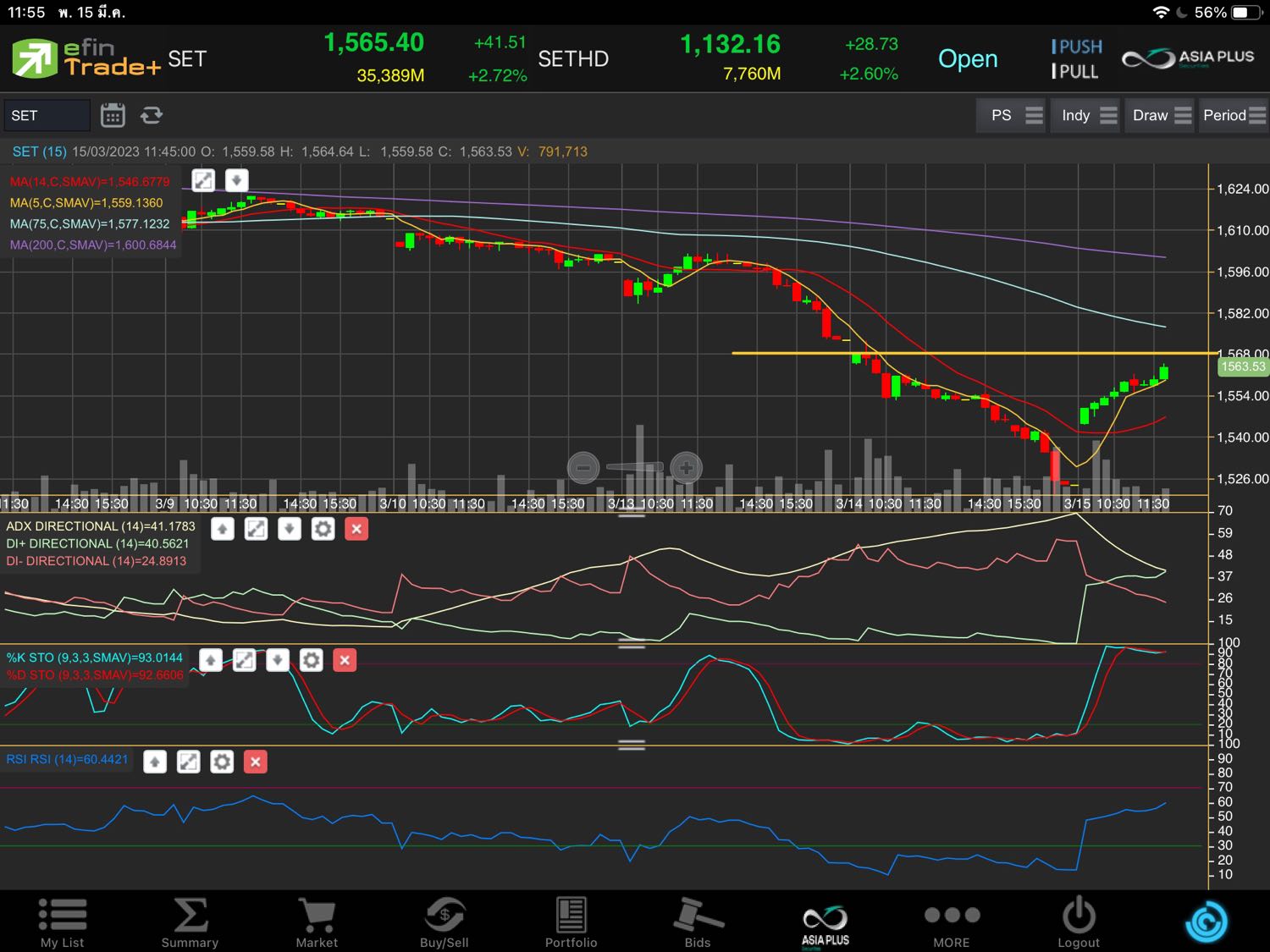This screenshot has width=1270, height=952.
Task: Expand the Indy indicators menu
Action: (1089, 115)
